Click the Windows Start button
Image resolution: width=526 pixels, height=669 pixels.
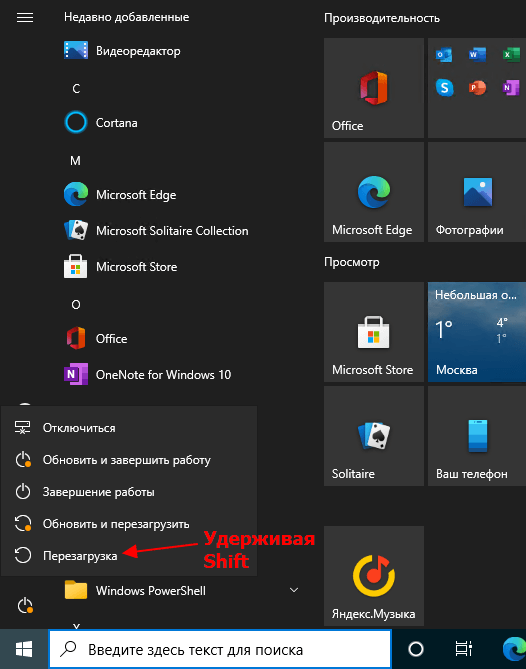[x=24, y=649]
